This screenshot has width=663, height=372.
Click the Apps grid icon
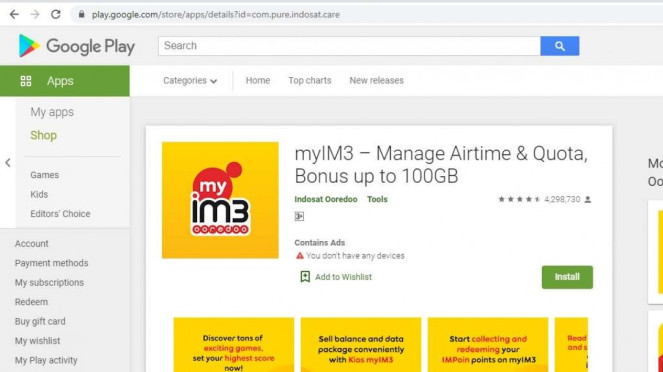[x=26, y=81]
